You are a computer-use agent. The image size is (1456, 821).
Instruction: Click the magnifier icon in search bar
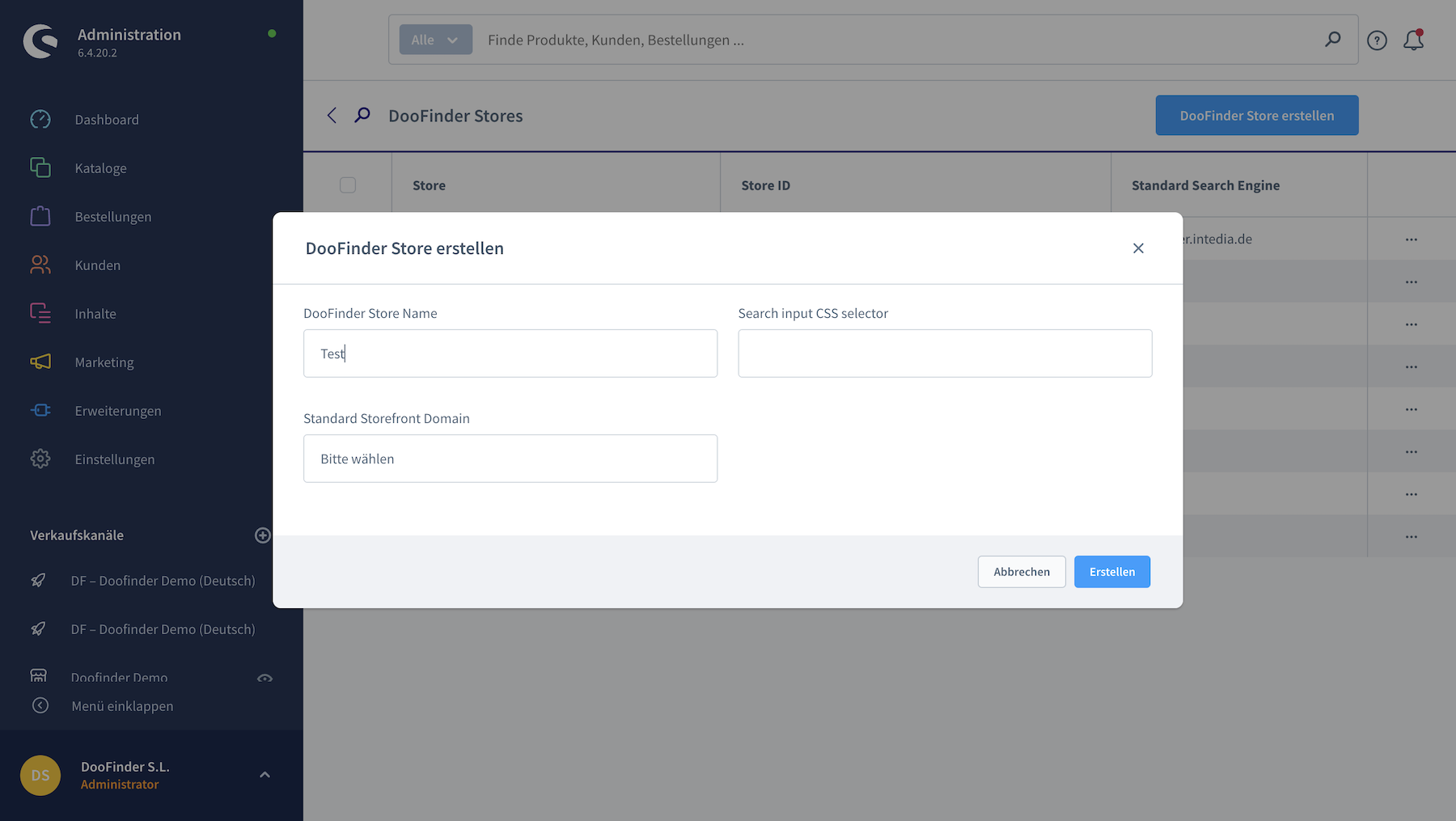(x=1333, y=39)
